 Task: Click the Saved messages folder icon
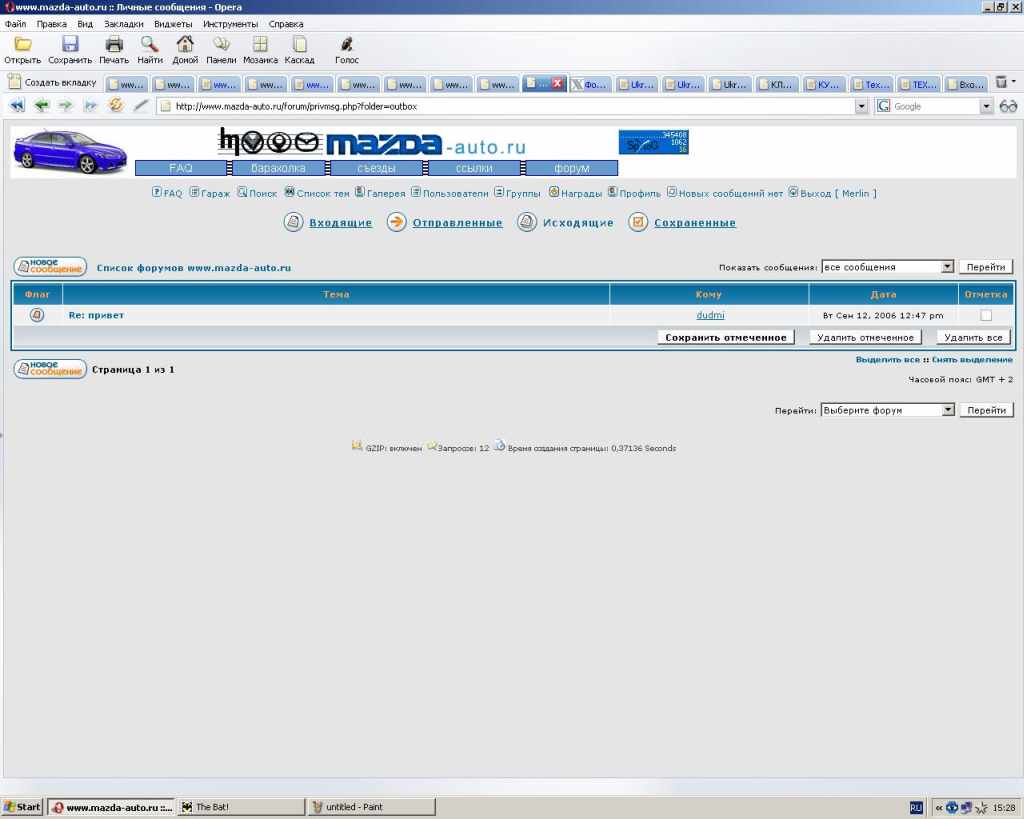click(638, 223)
